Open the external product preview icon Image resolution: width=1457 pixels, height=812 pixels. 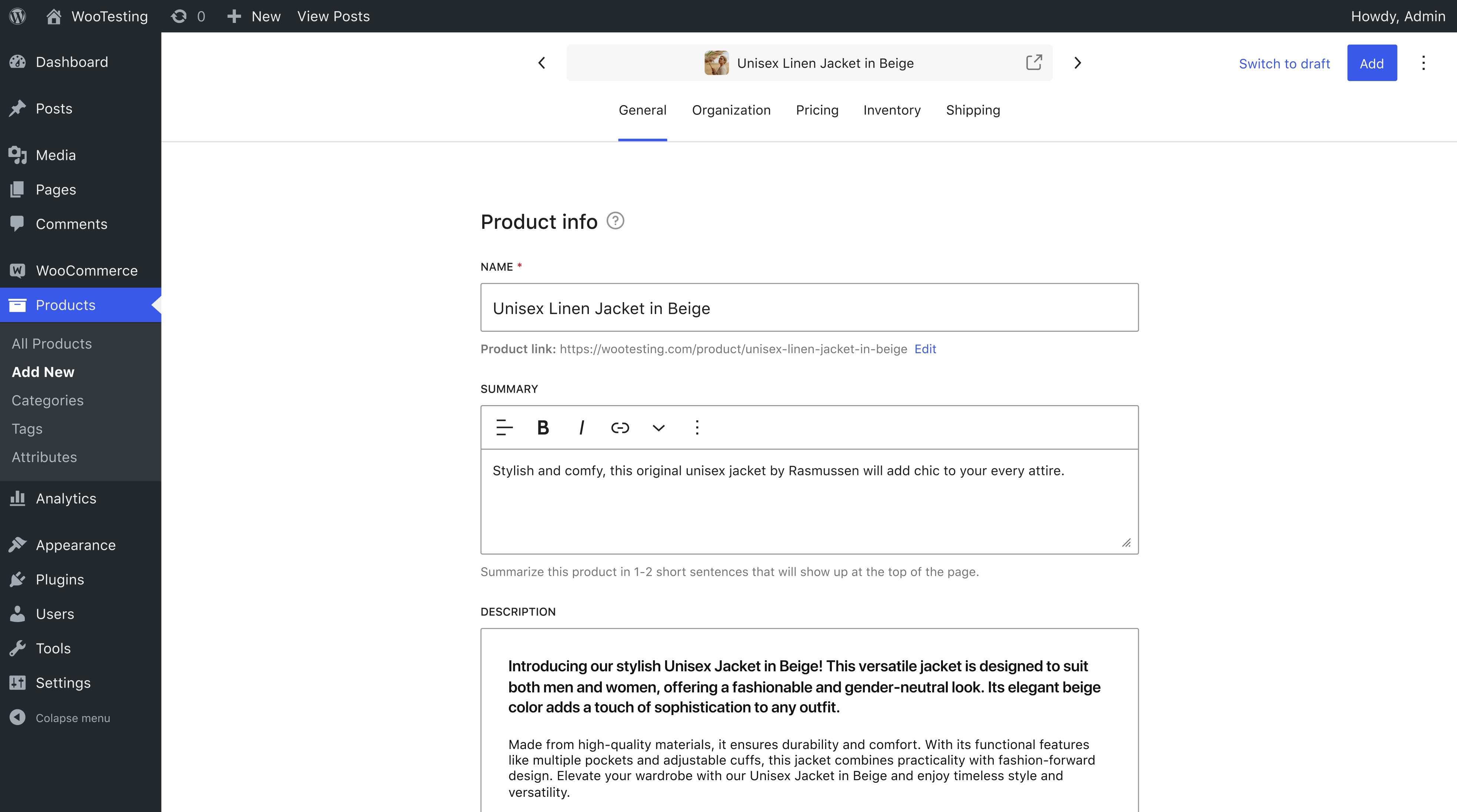coord(1033,62)
